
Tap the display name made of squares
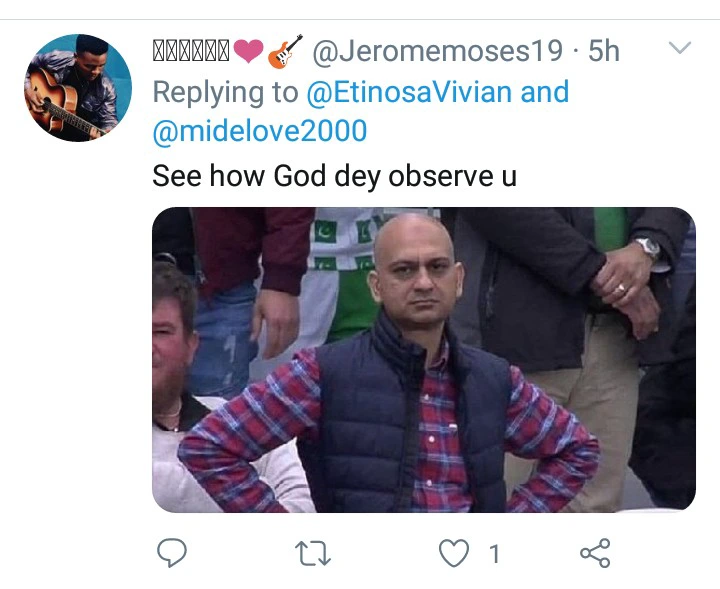point(192,50)
